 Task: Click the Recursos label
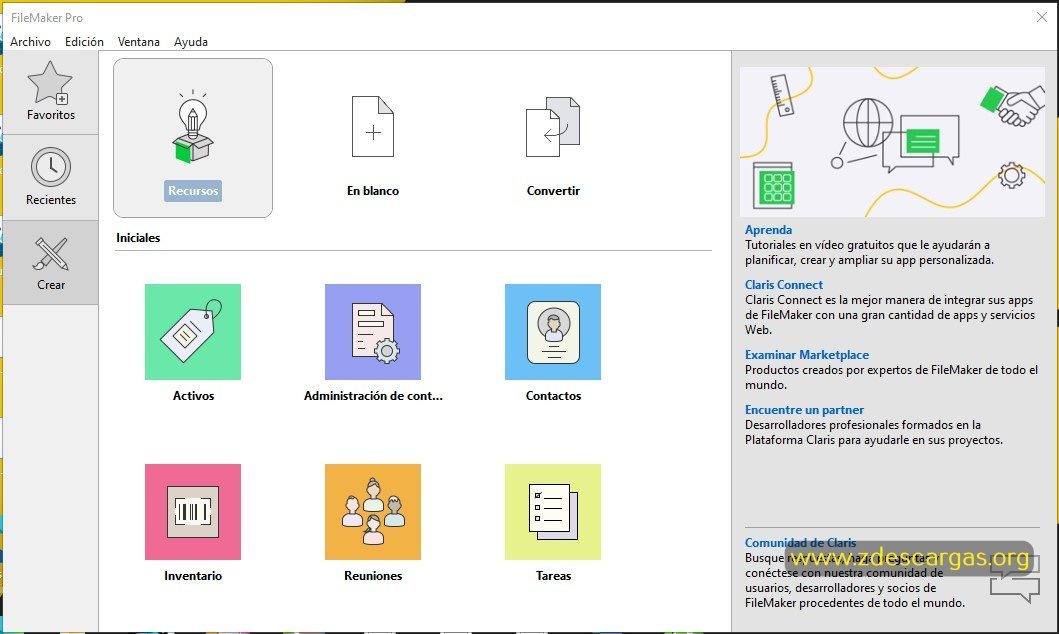click(193, 191)
